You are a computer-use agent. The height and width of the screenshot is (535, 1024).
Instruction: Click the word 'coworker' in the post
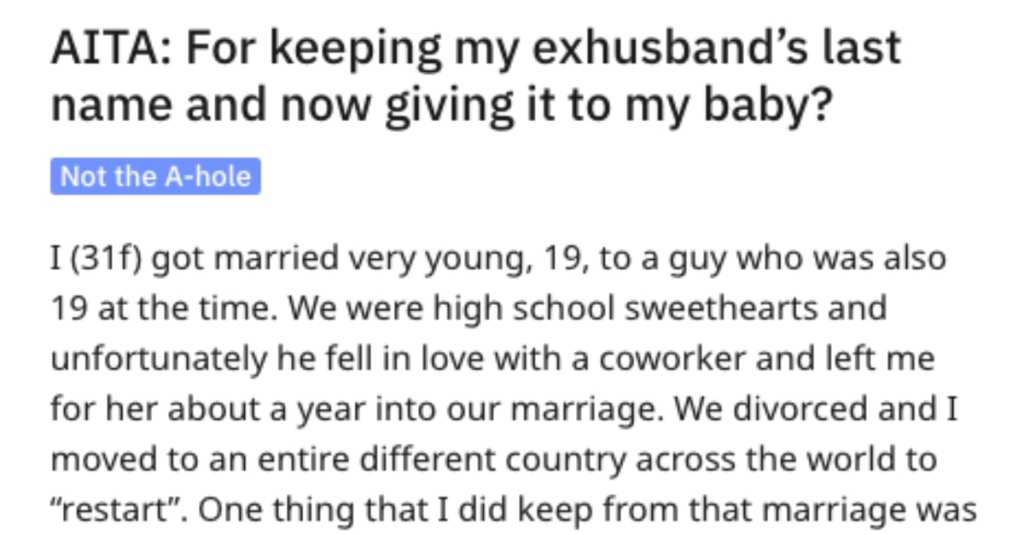(x=672, y=359)
